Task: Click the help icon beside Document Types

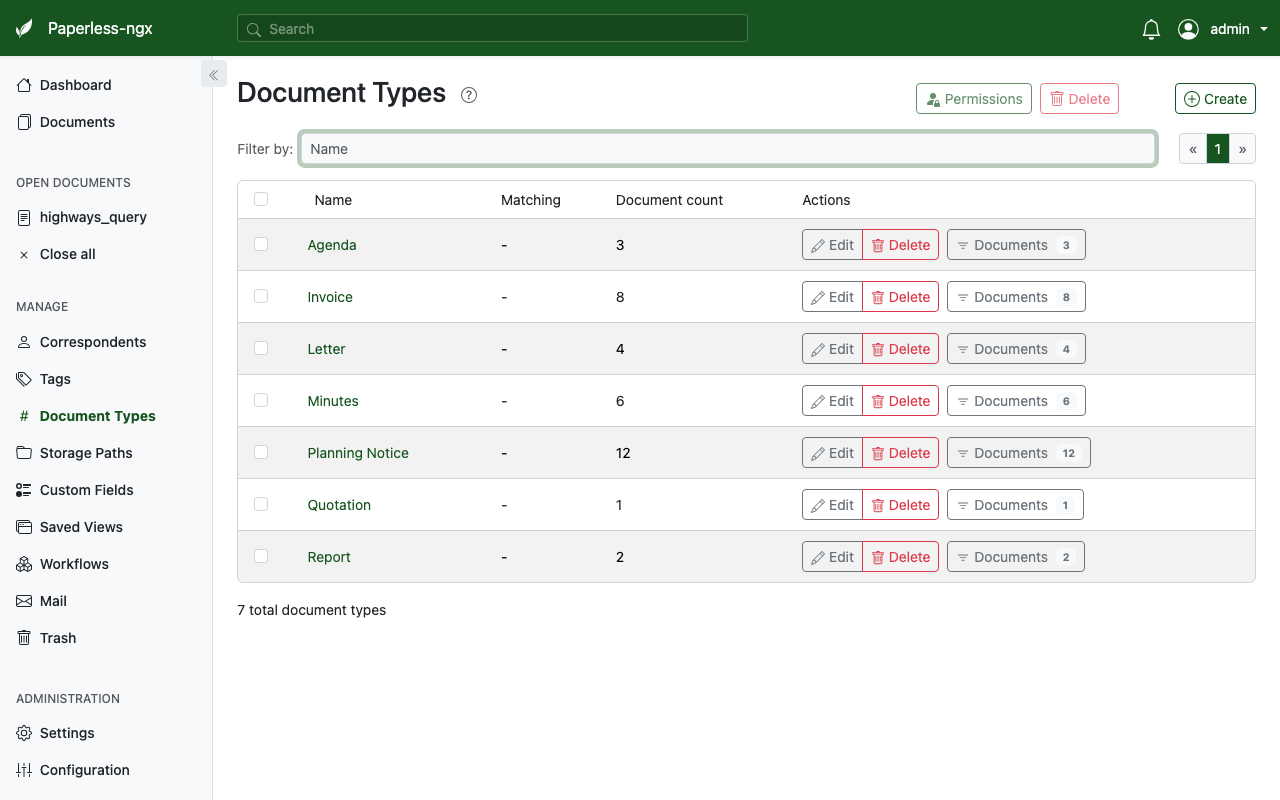Action: [x=469, y=95]
